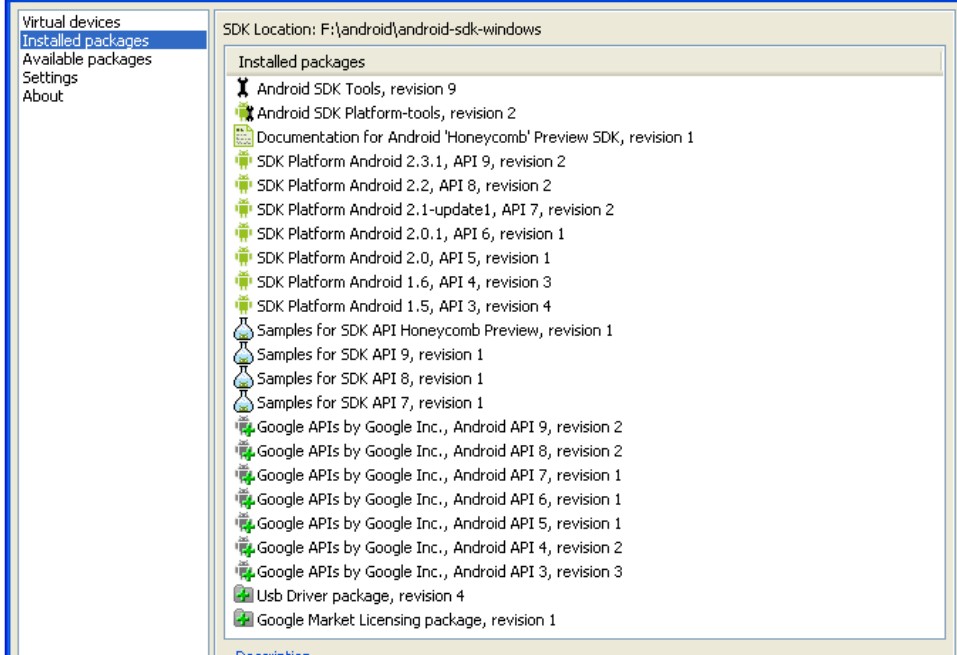Click the 'Installed packages' list header
Image resolution: width=957 pixels, height=655 pixels.
pos(584,62)
